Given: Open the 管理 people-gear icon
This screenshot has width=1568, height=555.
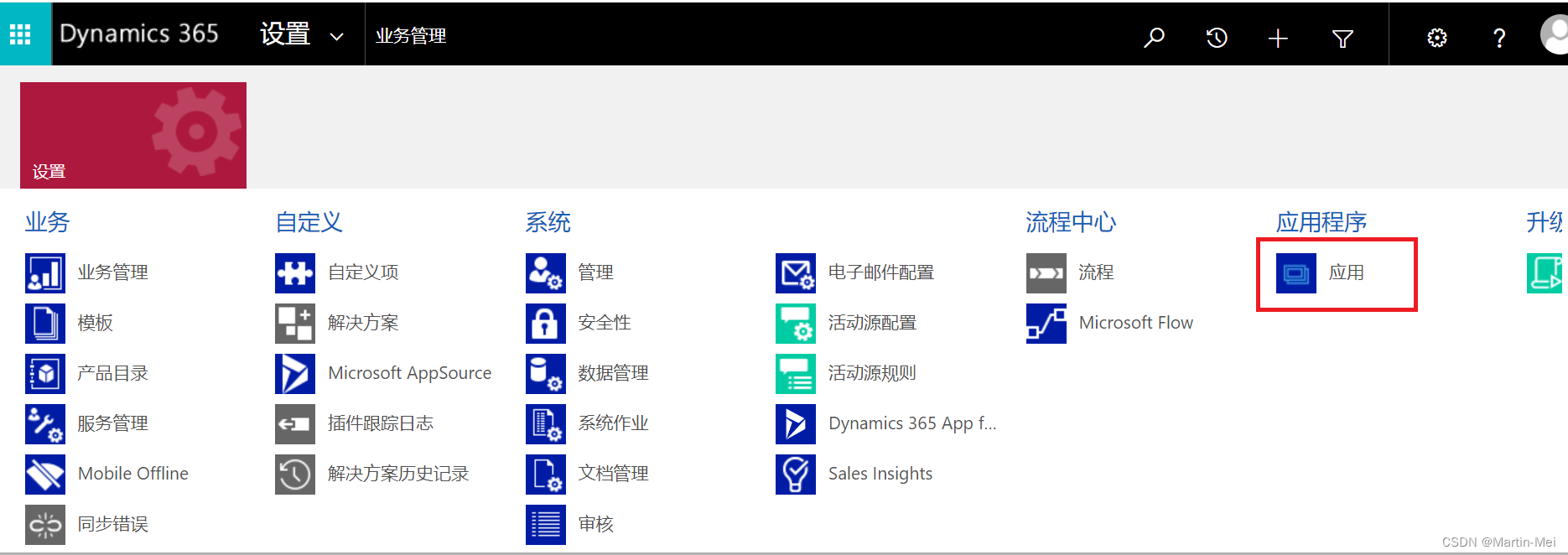Looking at the screenshot, I should tap(546, 273).
